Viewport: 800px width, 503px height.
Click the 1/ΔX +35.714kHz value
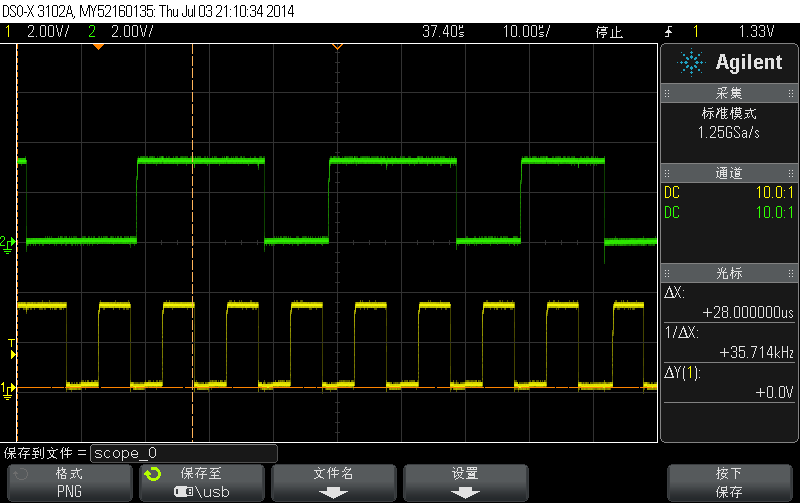pos(757,353)
